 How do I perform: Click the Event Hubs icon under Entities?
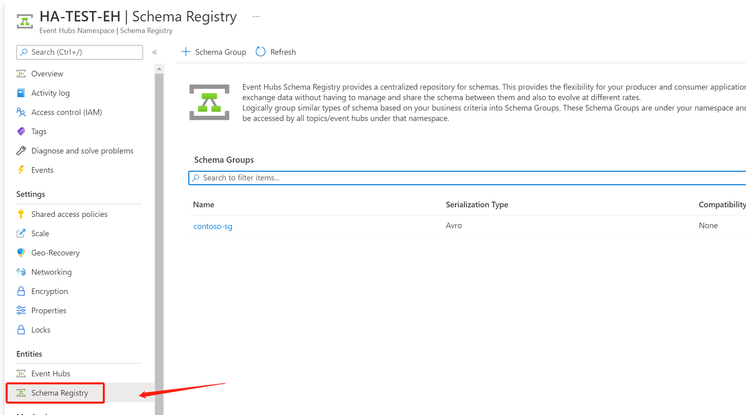coord(21,374)
